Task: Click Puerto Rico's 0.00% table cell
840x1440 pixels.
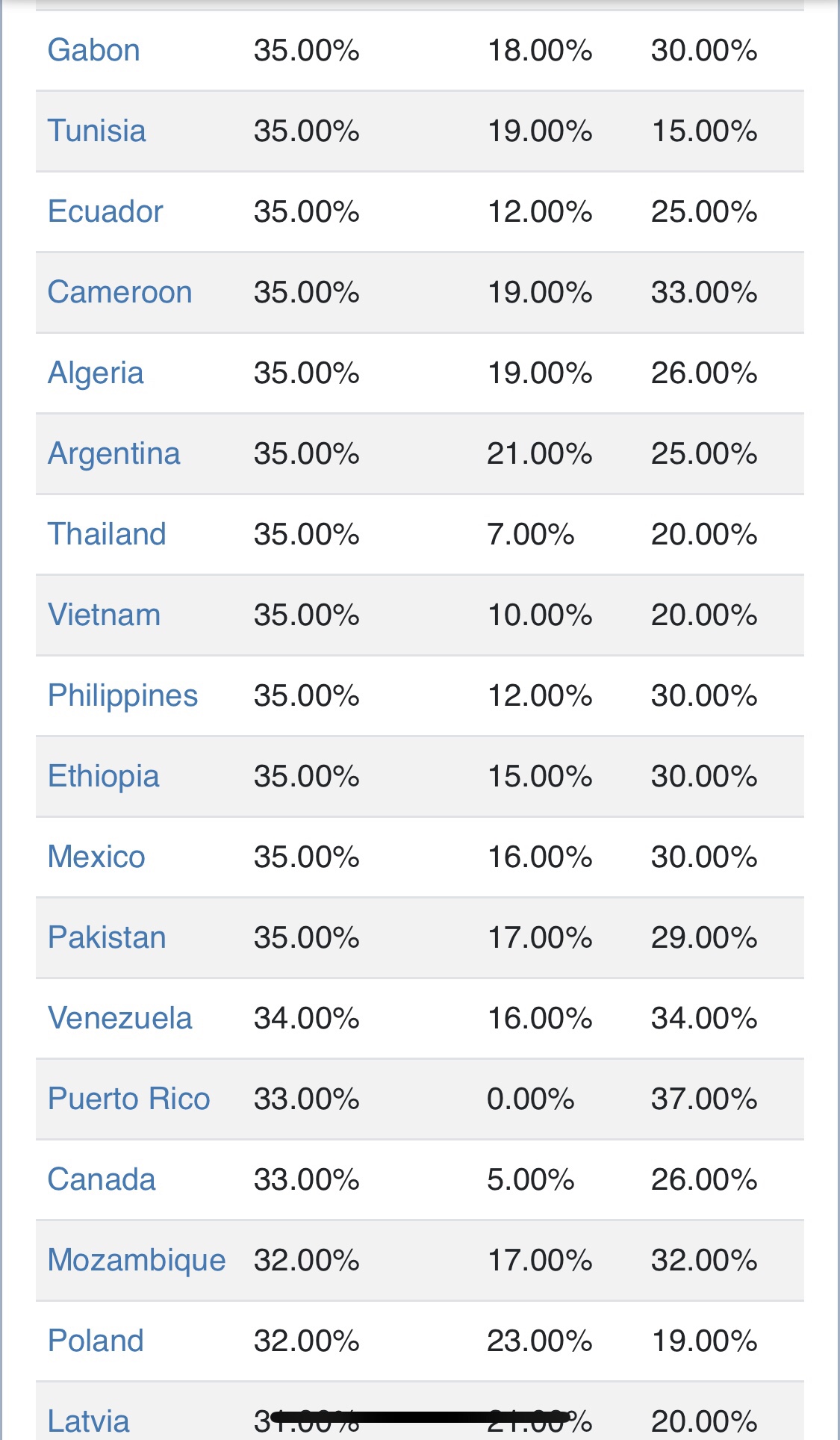Action: [531, 1099]
